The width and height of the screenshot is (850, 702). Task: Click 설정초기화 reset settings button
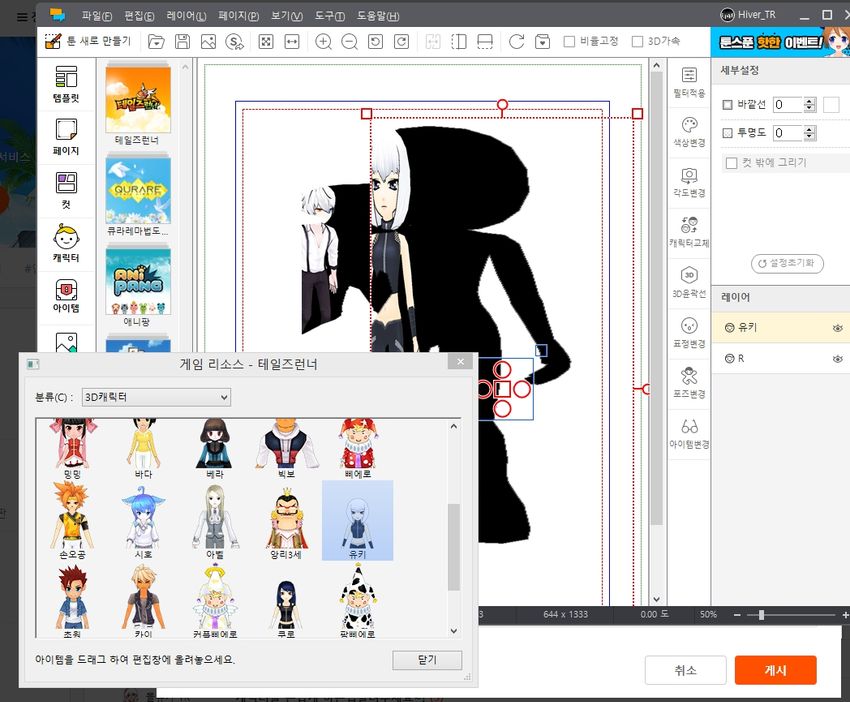click(787, 263)
